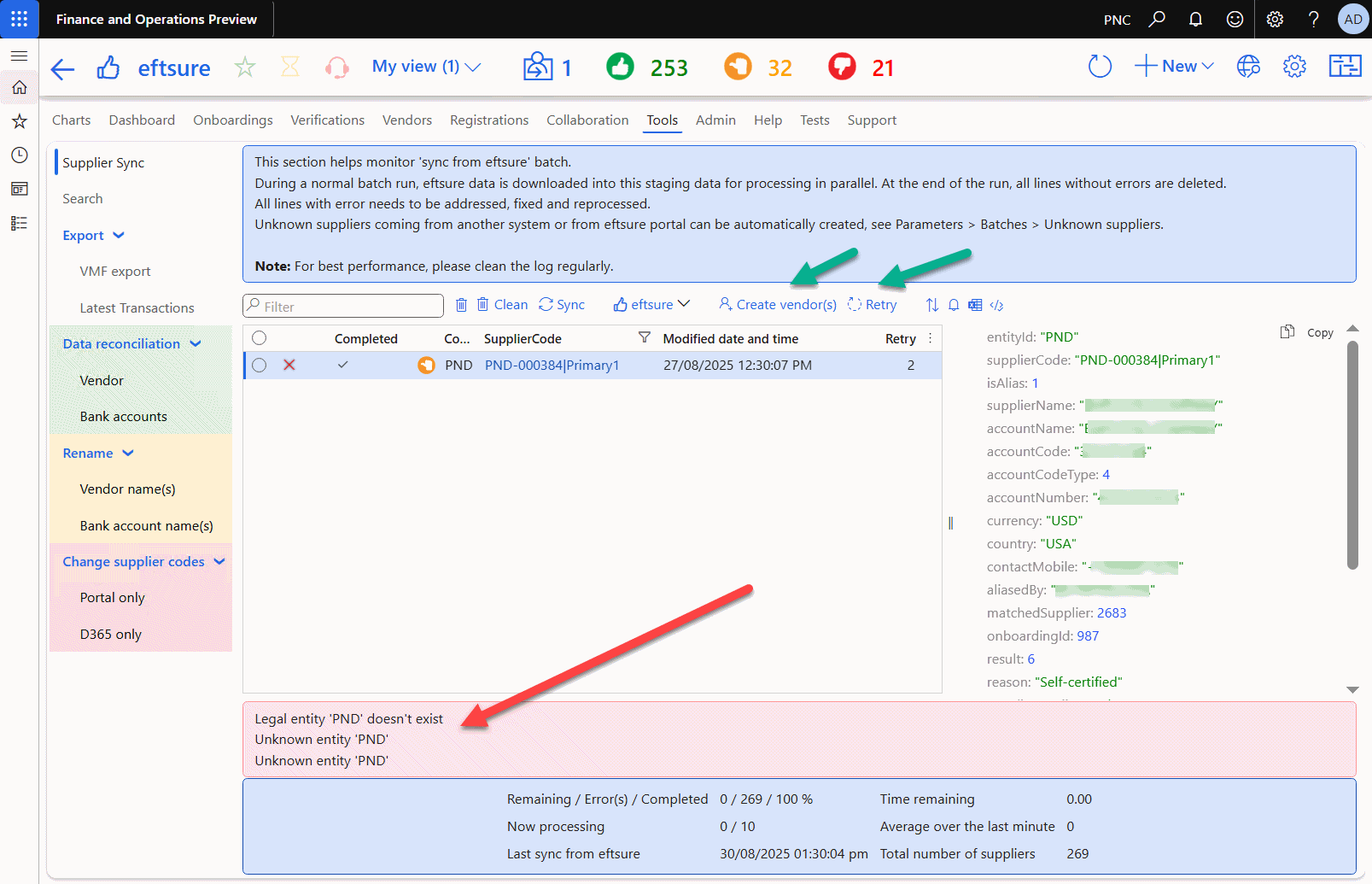The width and height of the screenshot is (1372, 884).
Task: Click red thumbs-down count 21
Action: click(861, 67)
